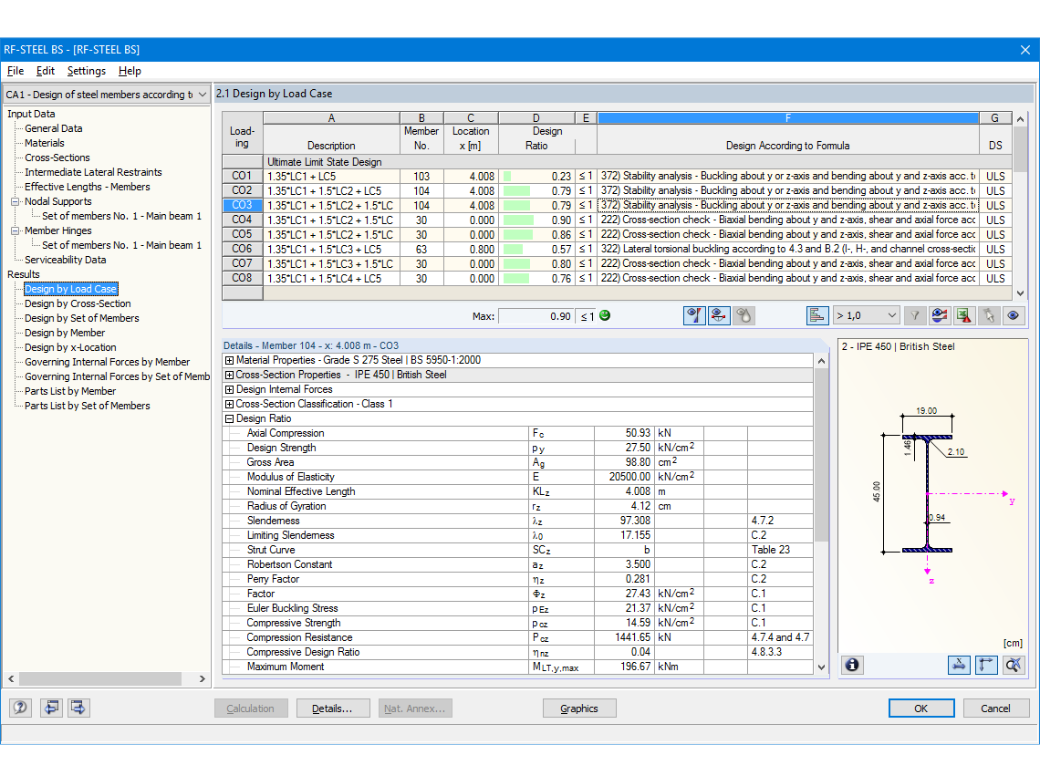Viewport: 1040px width, 782px height.
Task: Click the Nat. Annex... button
Action: [415, 708]
